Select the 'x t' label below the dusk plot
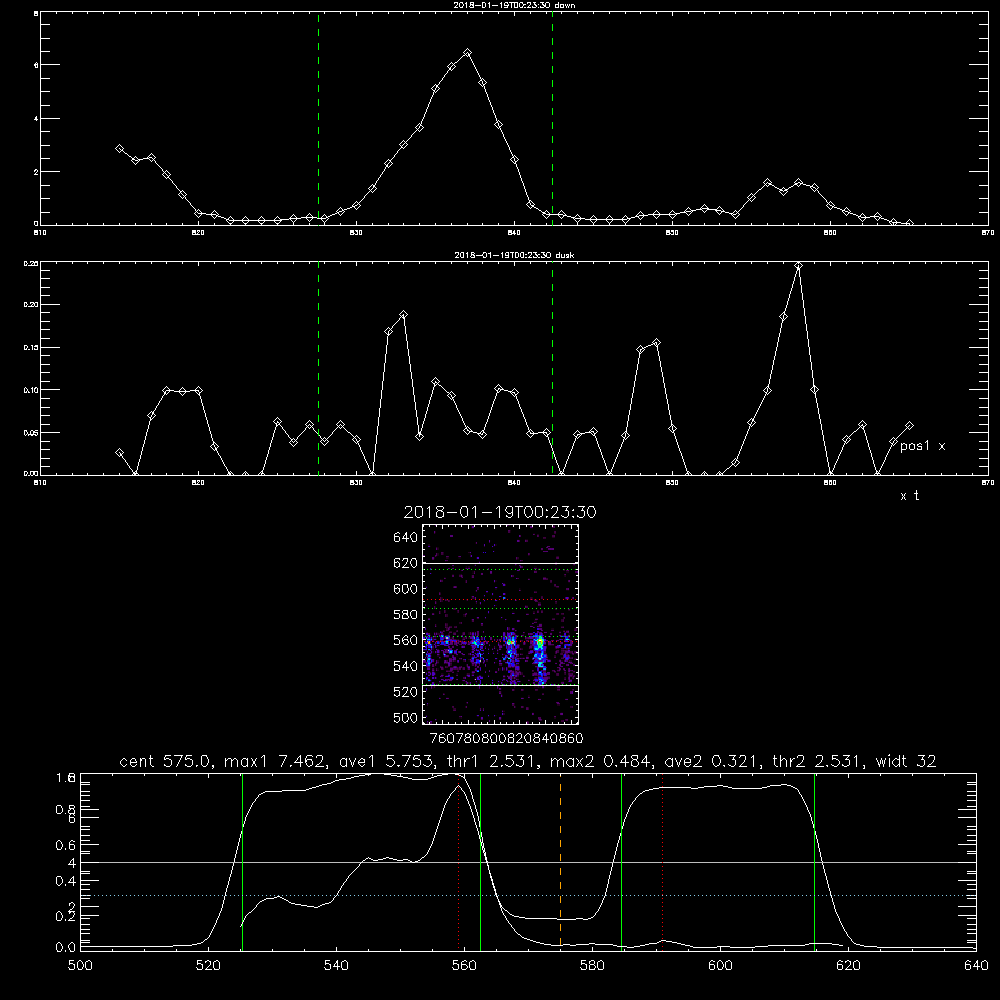 pos(910,496)
